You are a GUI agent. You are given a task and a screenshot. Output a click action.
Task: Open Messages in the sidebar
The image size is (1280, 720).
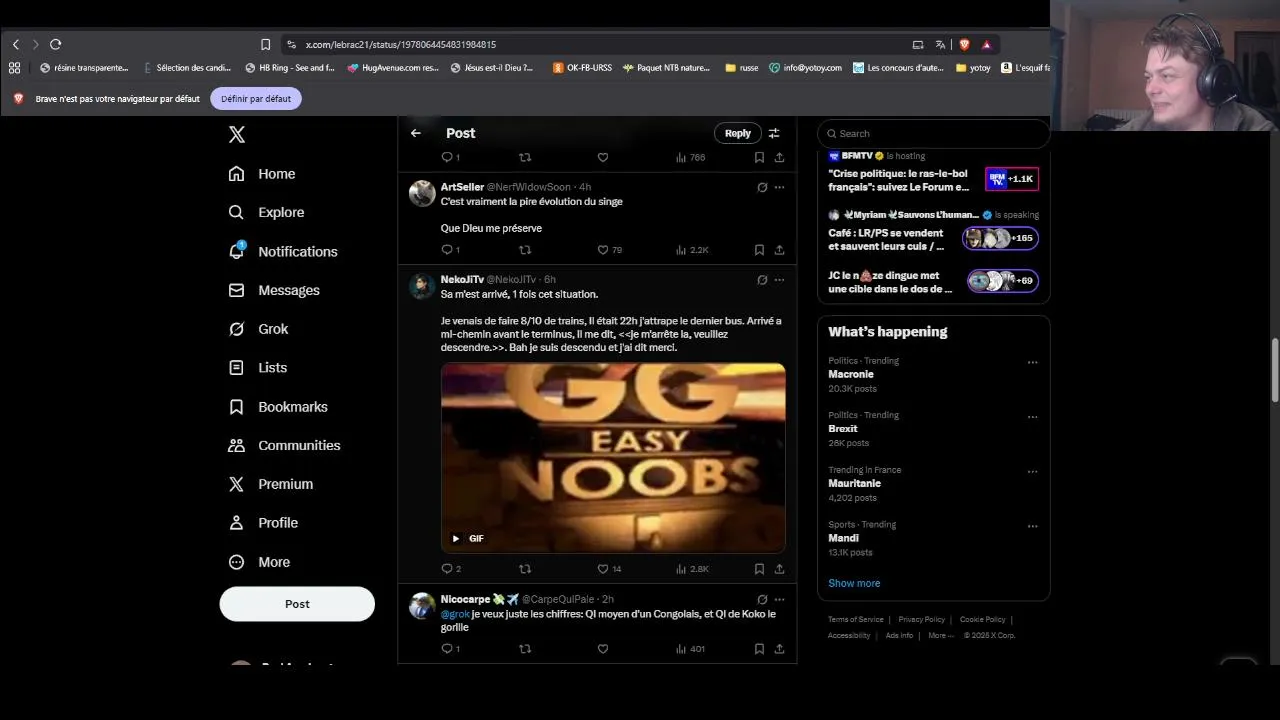coord(274,290)
